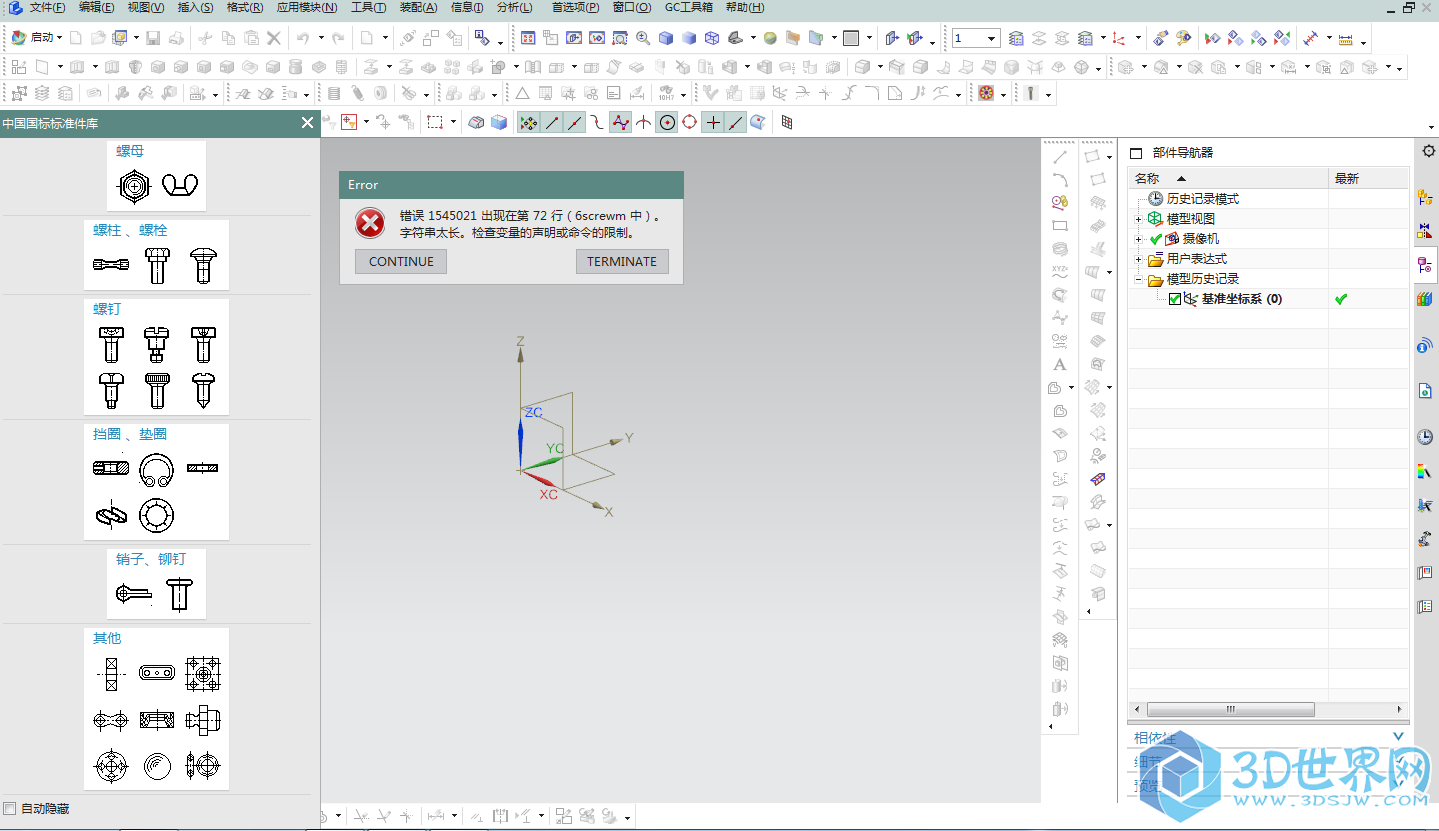The image size is (1439, 831).
Task: Click the Undo arrow icon
Action: click(302, 38)
